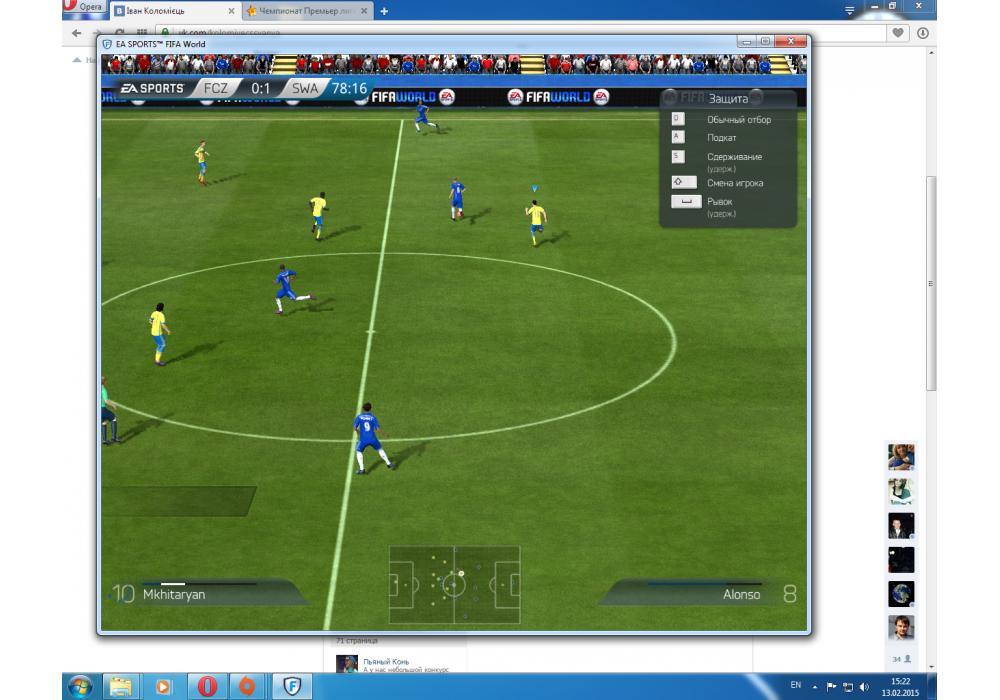Click the Подкат label
This screenshot has height=700, width=1000.
tap(721, 137)
